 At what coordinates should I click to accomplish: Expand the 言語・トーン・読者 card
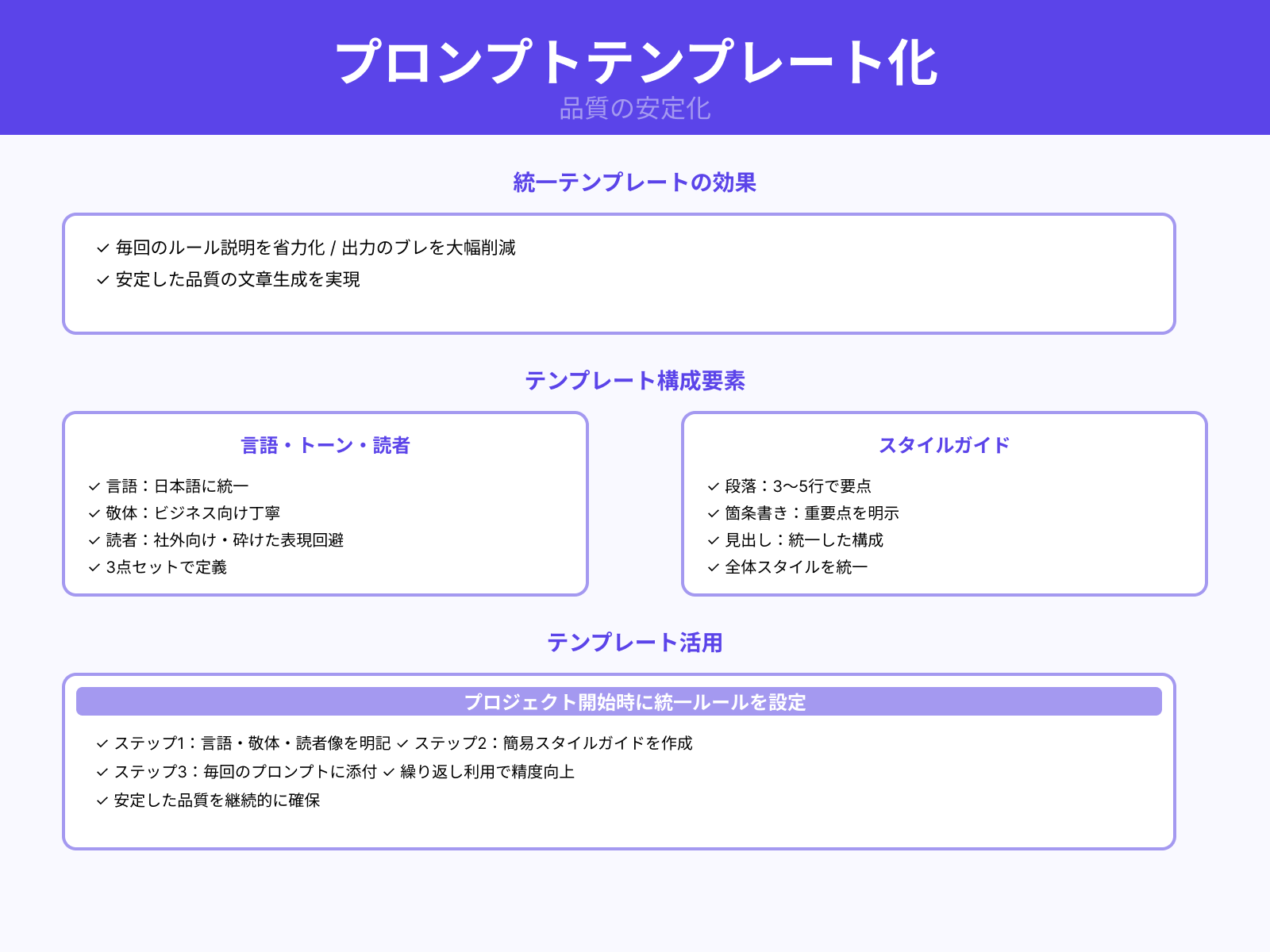[x=326, y=445]
